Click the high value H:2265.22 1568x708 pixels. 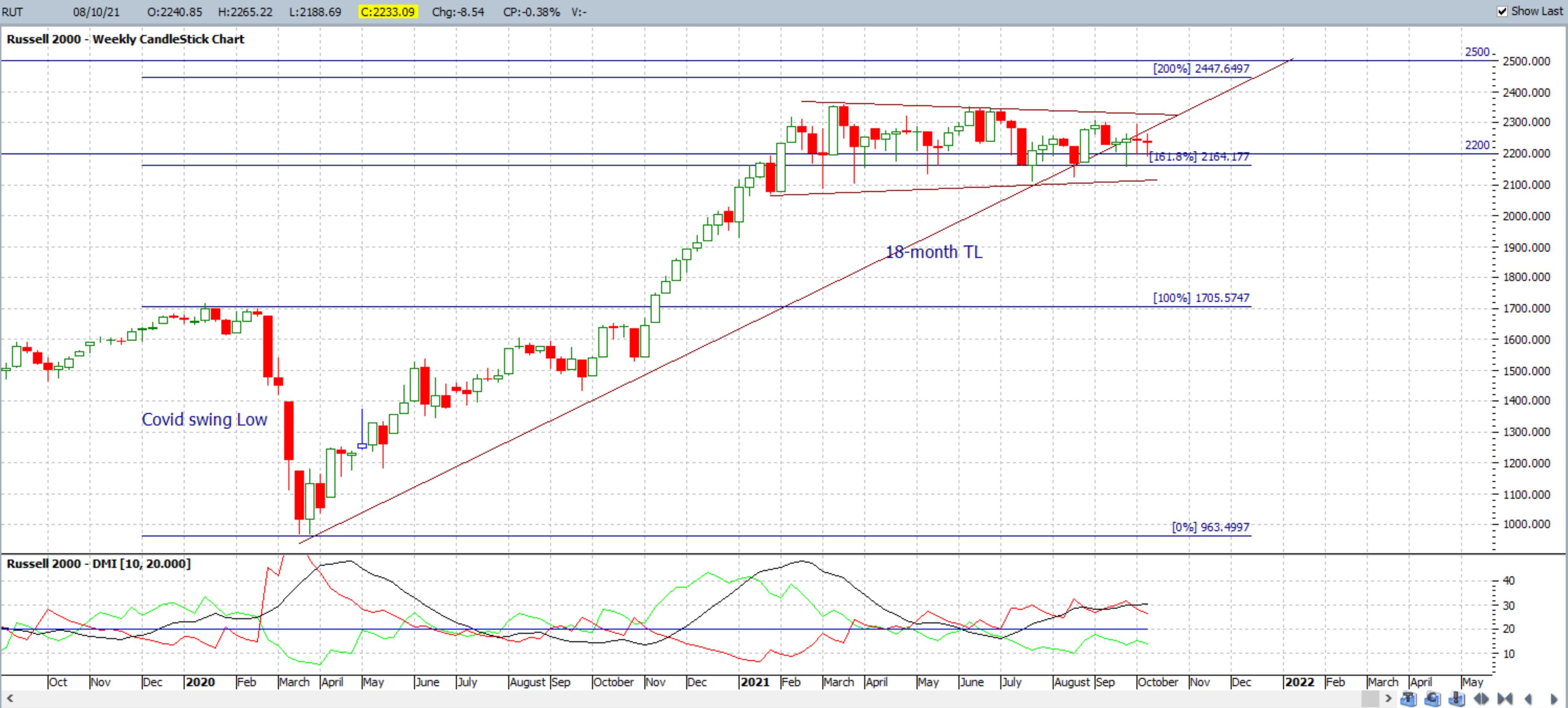[x=245, y=12]
